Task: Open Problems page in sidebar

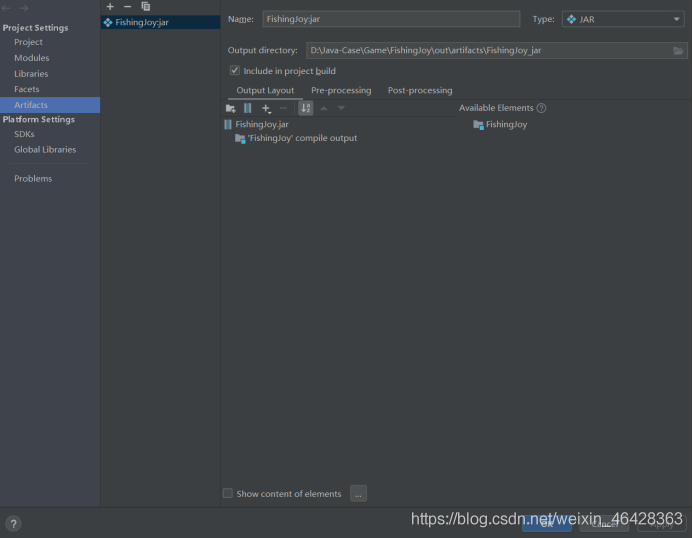Action: pos(33,179)
